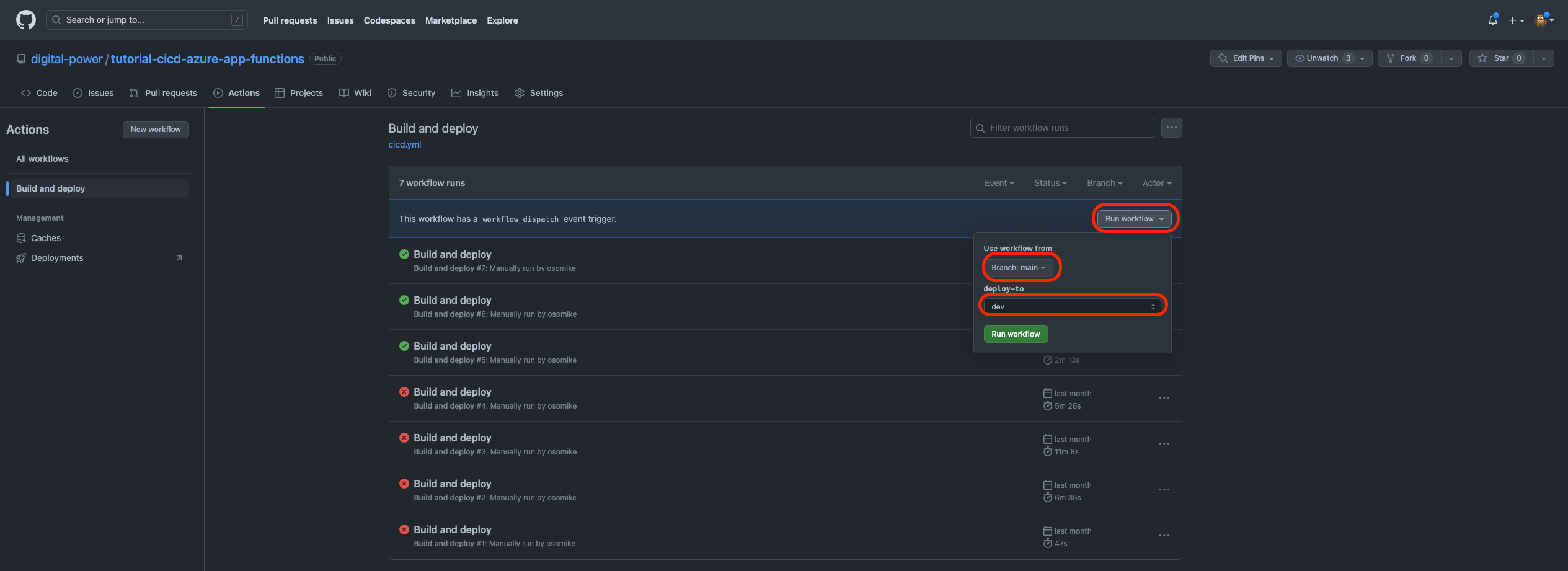Image resolution: width=1568 pixels, height=571 pixels.
Task: Click the GitHub logo icon
Action: pos(25,19)
